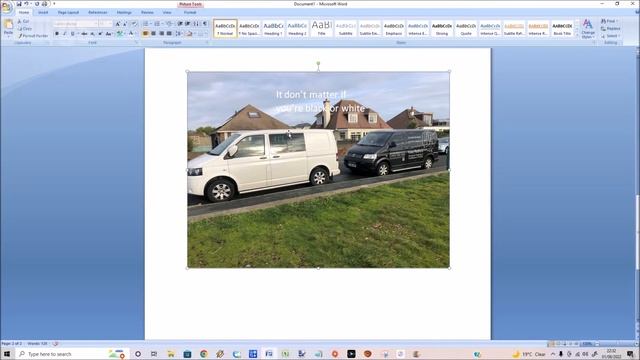Increase paragraph indent
Screen dimensions: 640x360
188,24
